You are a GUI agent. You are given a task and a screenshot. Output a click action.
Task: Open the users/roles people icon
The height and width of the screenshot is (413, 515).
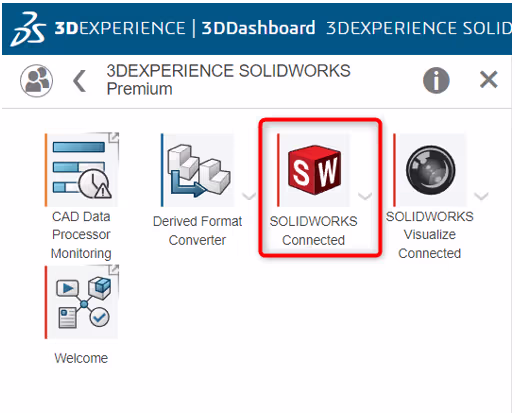36,81
